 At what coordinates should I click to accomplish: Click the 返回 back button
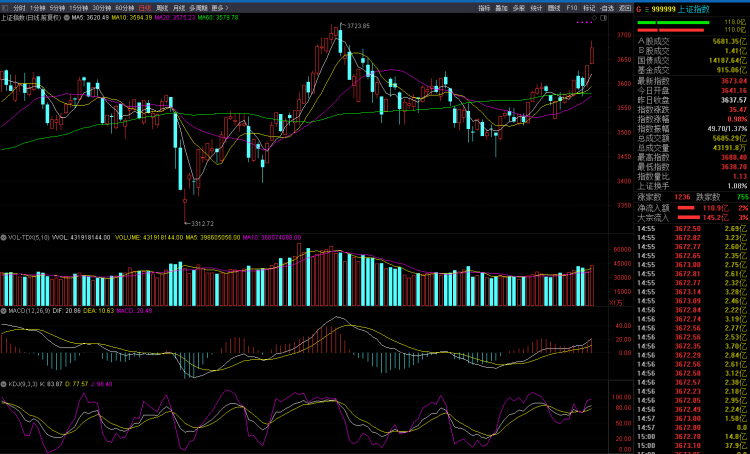[624, 7]
